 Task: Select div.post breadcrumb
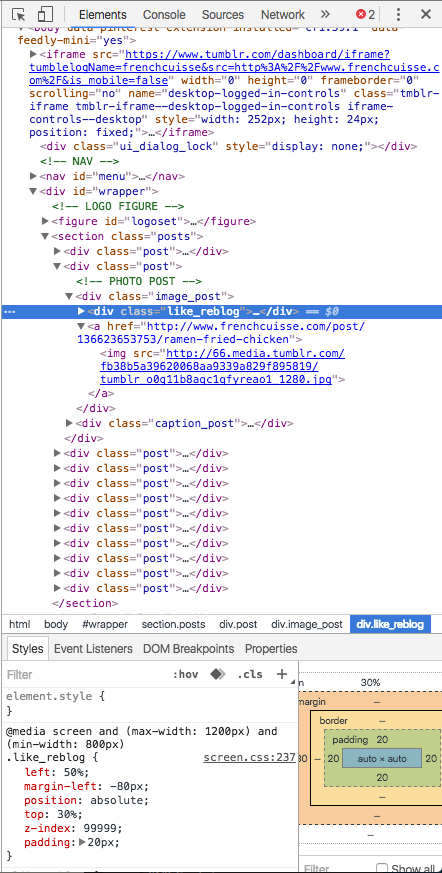coord(238,624)
